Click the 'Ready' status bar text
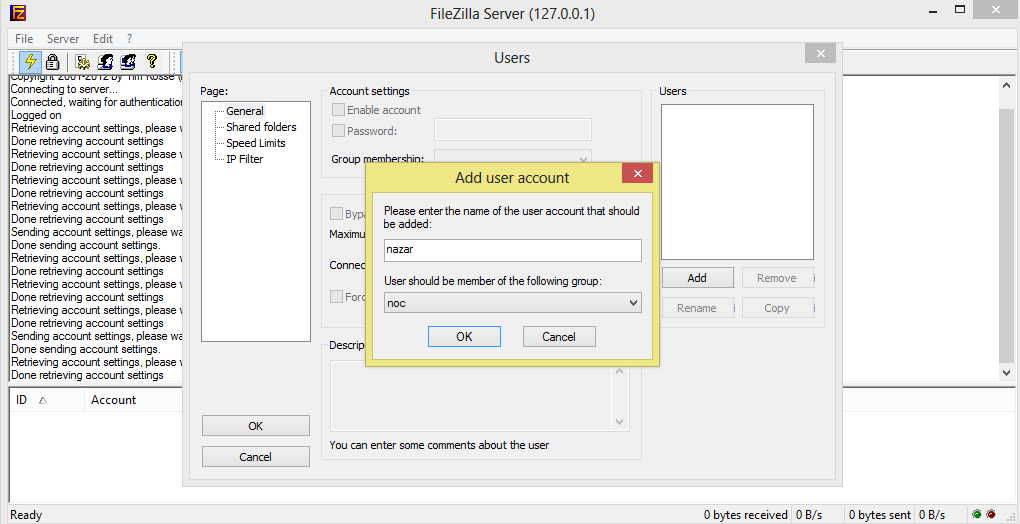This screenshot has height=524, width=1020. (x=26, y=515)
